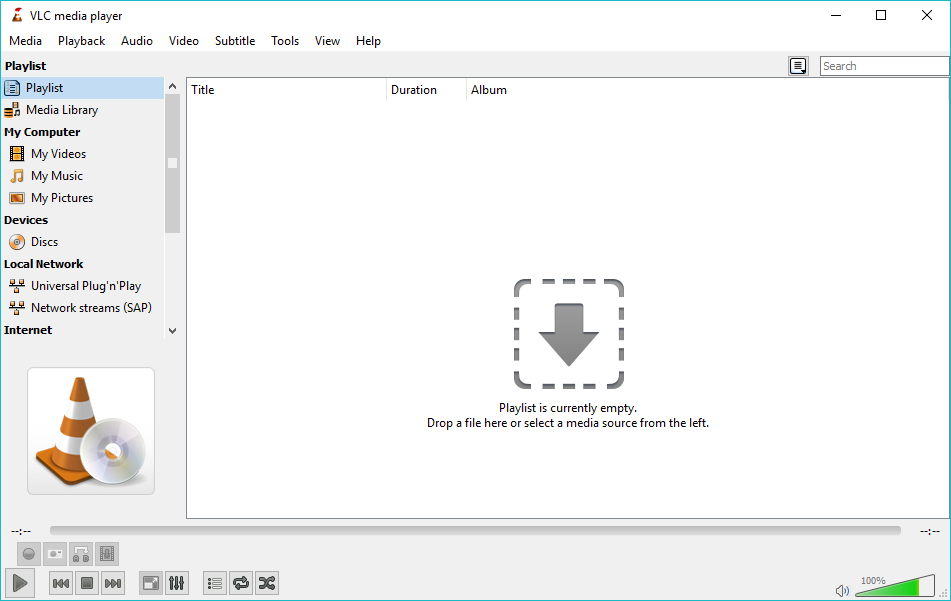Viewport: 951px width, 601px height.
Task: Toggle fullscreen video mode
Action: [x=151, y=583]
